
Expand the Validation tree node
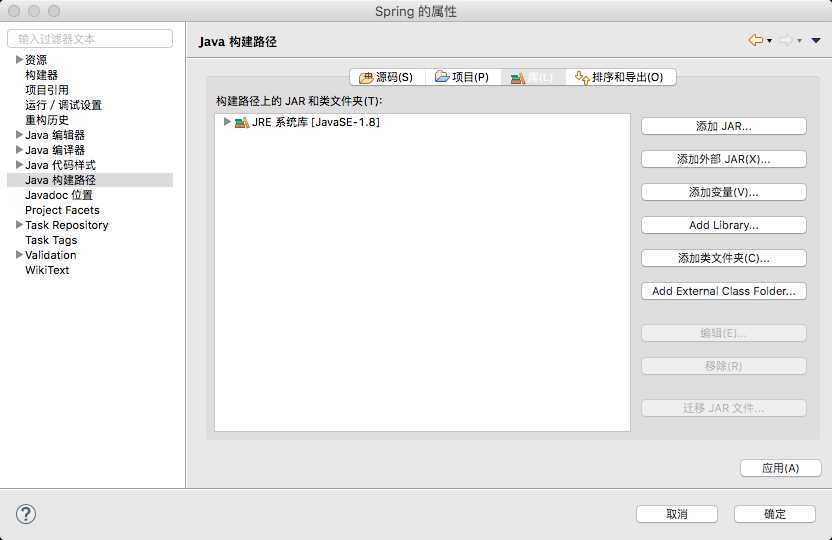pos(19,255)
